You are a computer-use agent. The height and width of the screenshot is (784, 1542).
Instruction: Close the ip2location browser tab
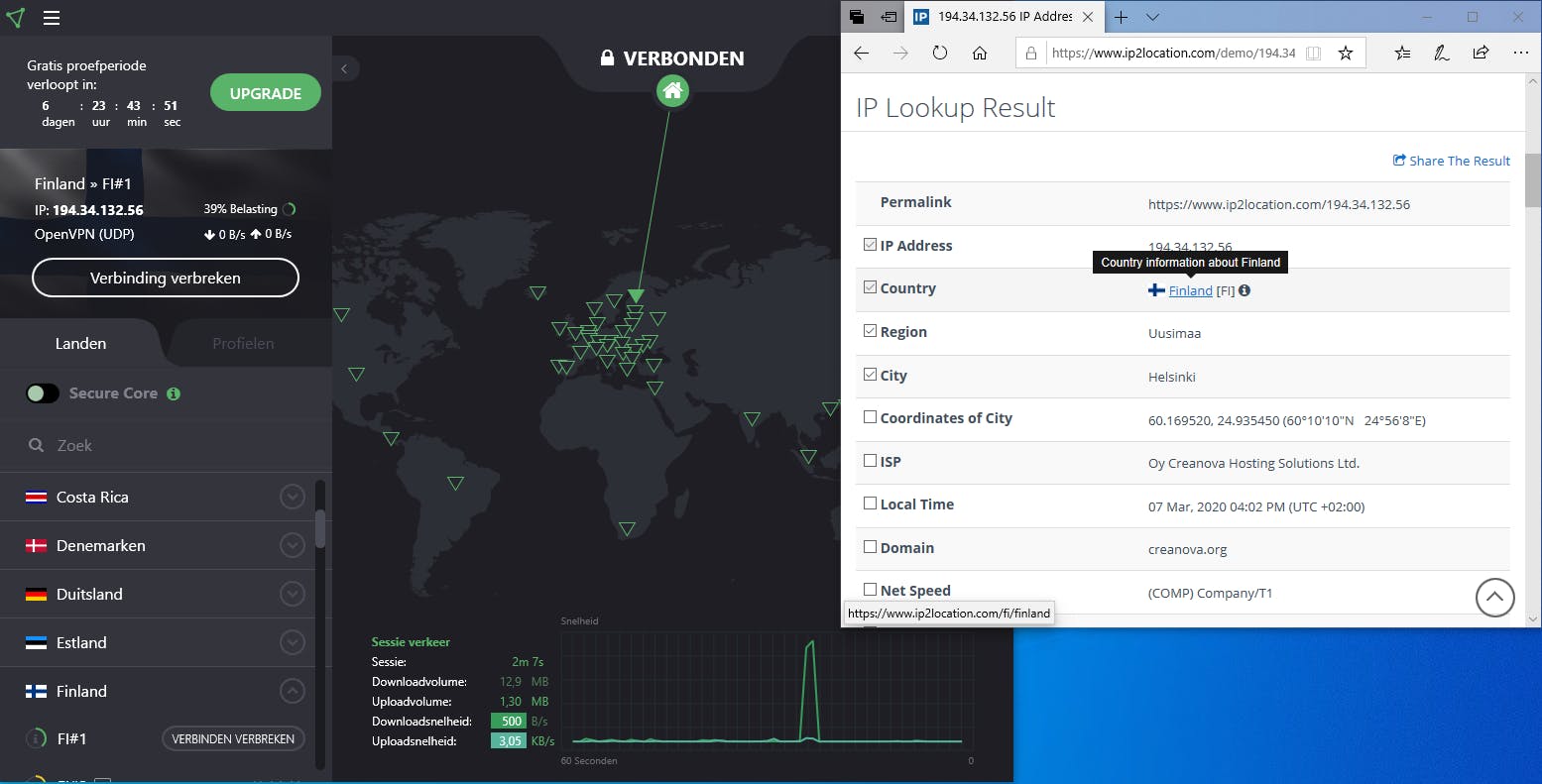click(x=1088, y=17)
